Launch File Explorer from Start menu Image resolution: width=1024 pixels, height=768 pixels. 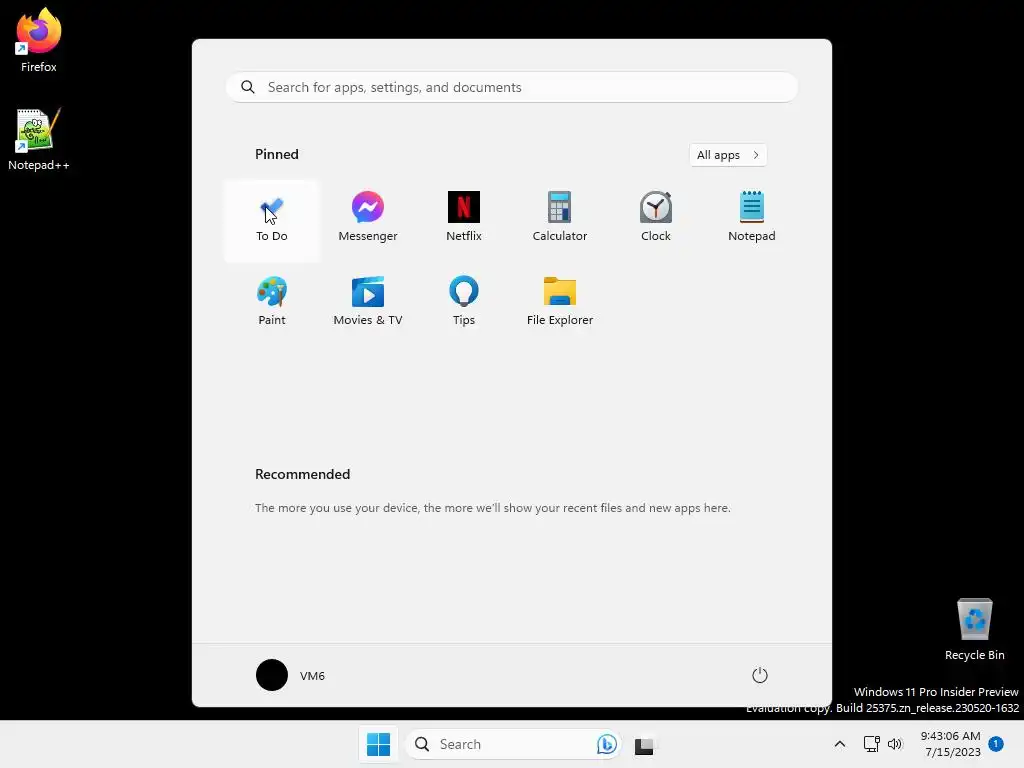[560, 304]
